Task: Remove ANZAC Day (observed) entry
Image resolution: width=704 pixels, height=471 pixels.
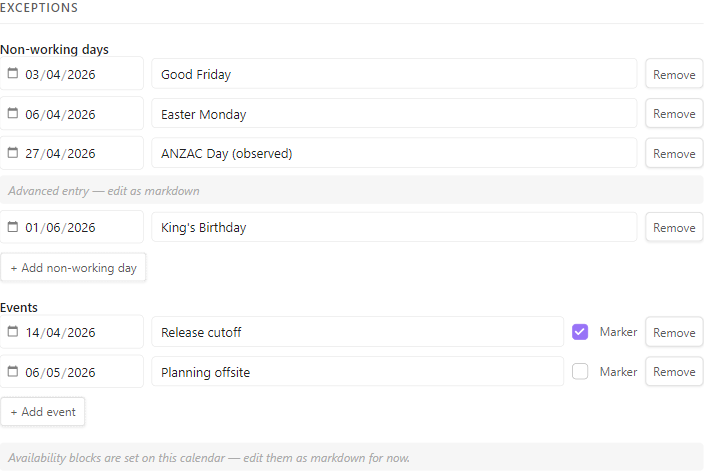Action: [x=674, y=153]
